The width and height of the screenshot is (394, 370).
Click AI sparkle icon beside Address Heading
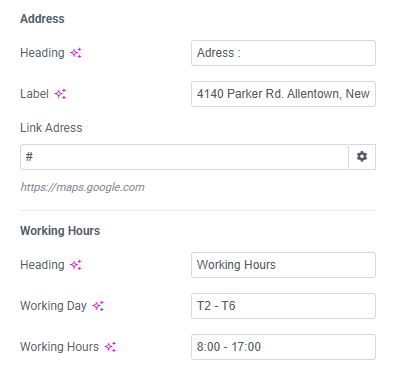coord(76,53)
